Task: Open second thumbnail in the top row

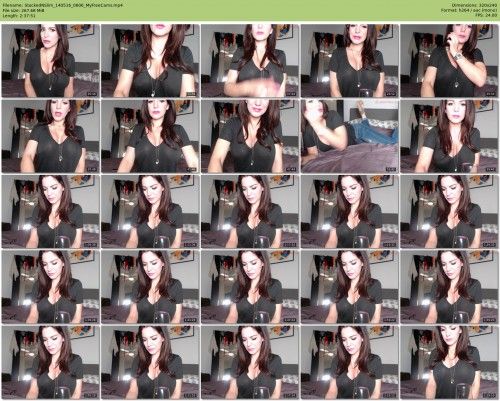Action: (150, 61)
